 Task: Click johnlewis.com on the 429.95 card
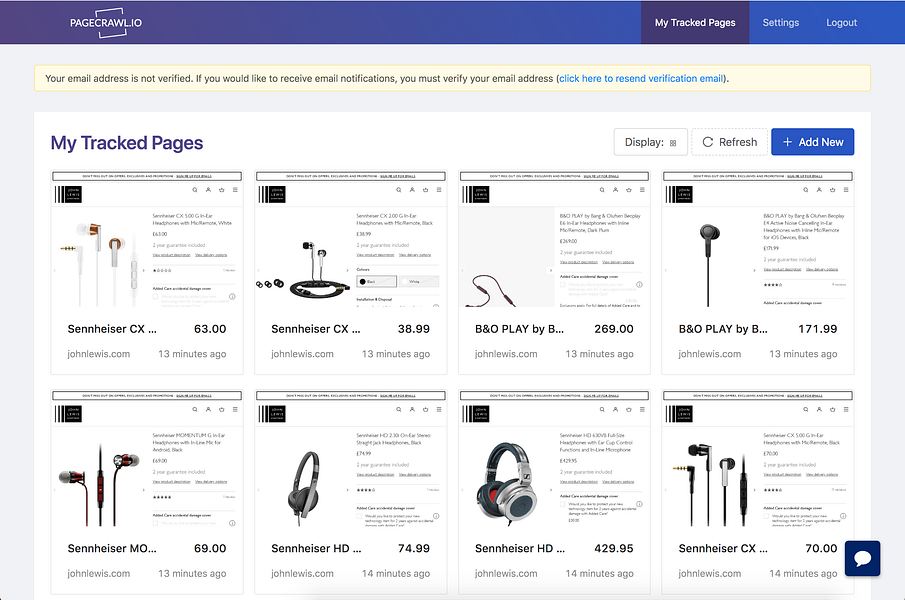pyautogui.click(x=506, y=573)
